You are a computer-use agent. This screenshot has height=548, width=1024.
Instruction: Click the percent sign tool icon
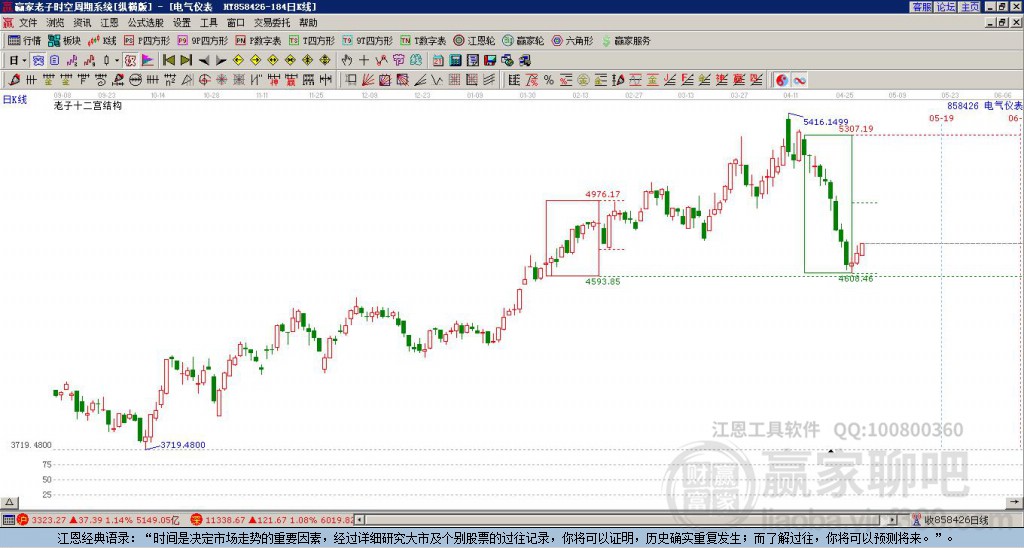click(x=549, y=80)
